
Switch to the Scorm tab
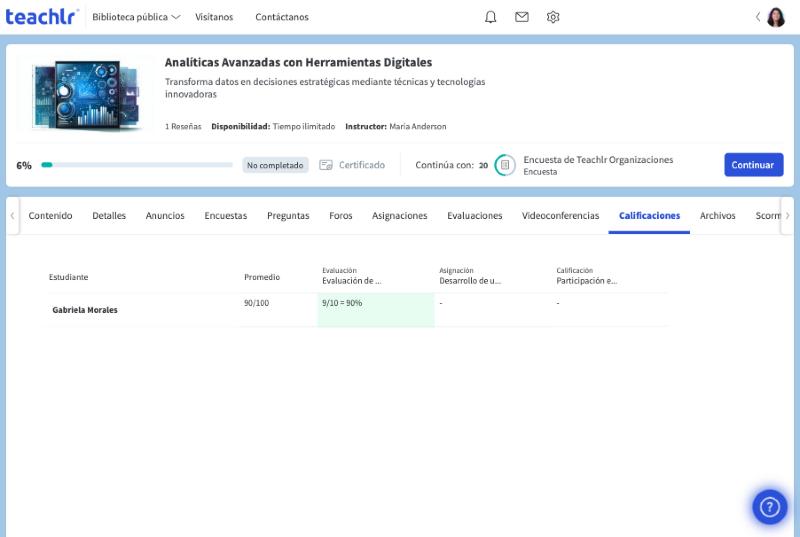click(x=767, y=216)
